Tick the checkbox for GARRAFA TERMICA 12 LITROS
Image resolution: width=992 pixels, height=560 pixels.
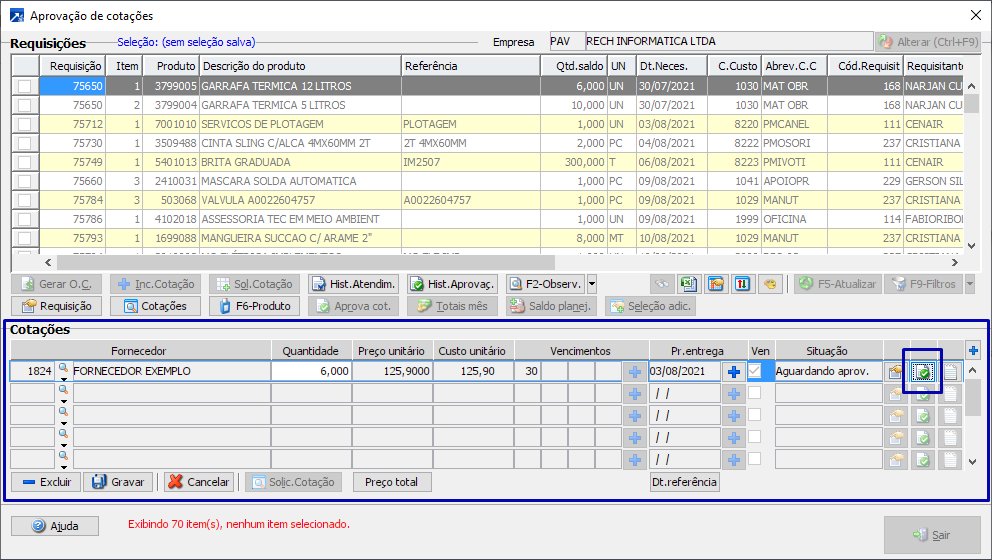pyautogui.click(x=24, y=87)
